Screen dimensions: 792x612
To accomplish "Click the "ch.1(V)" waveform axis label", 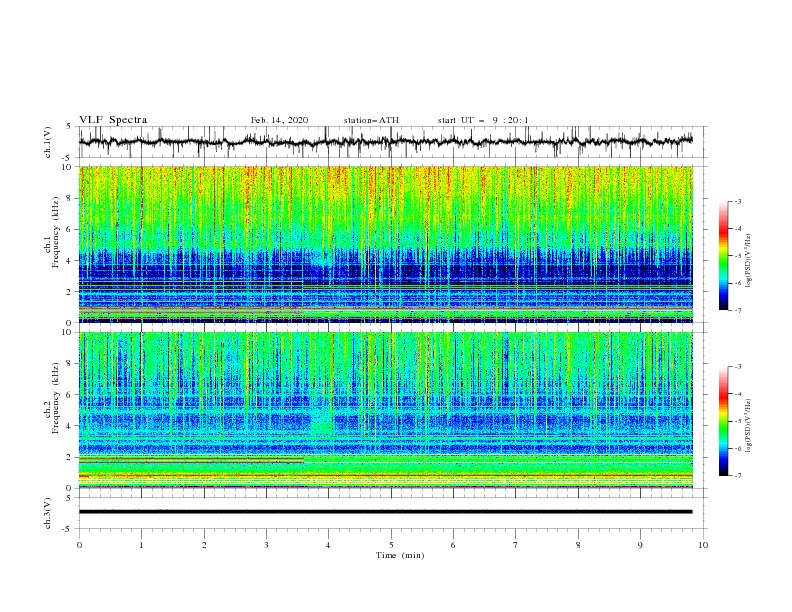I will (48, 142).
